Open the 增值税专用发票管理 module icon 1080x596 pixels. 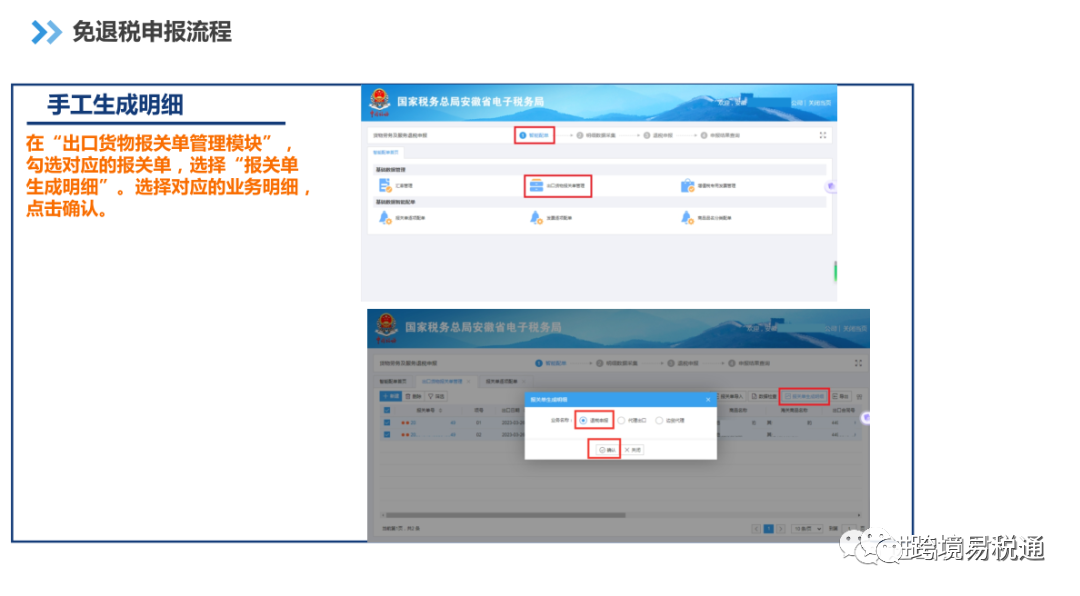(x=687, y=186)
